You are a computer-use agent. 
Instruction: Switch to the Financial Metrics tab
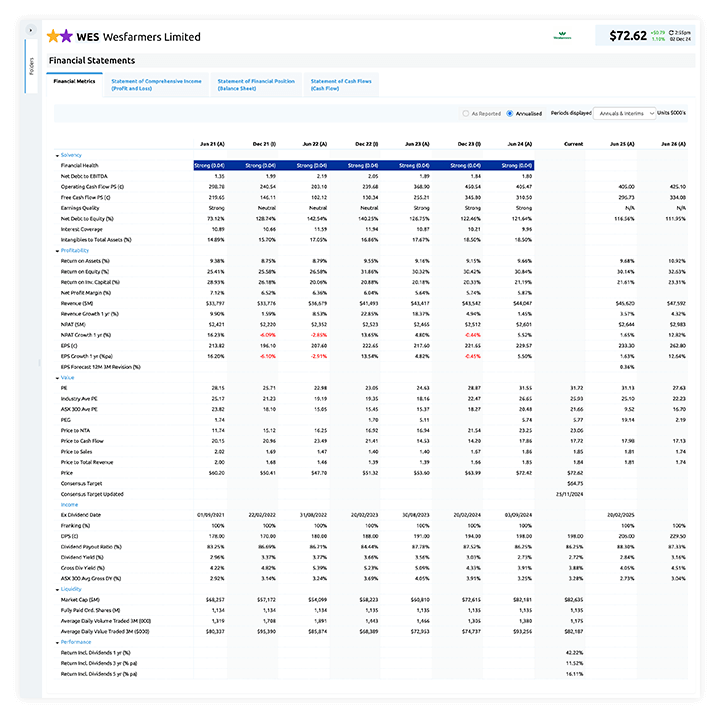tap(75, 81)
